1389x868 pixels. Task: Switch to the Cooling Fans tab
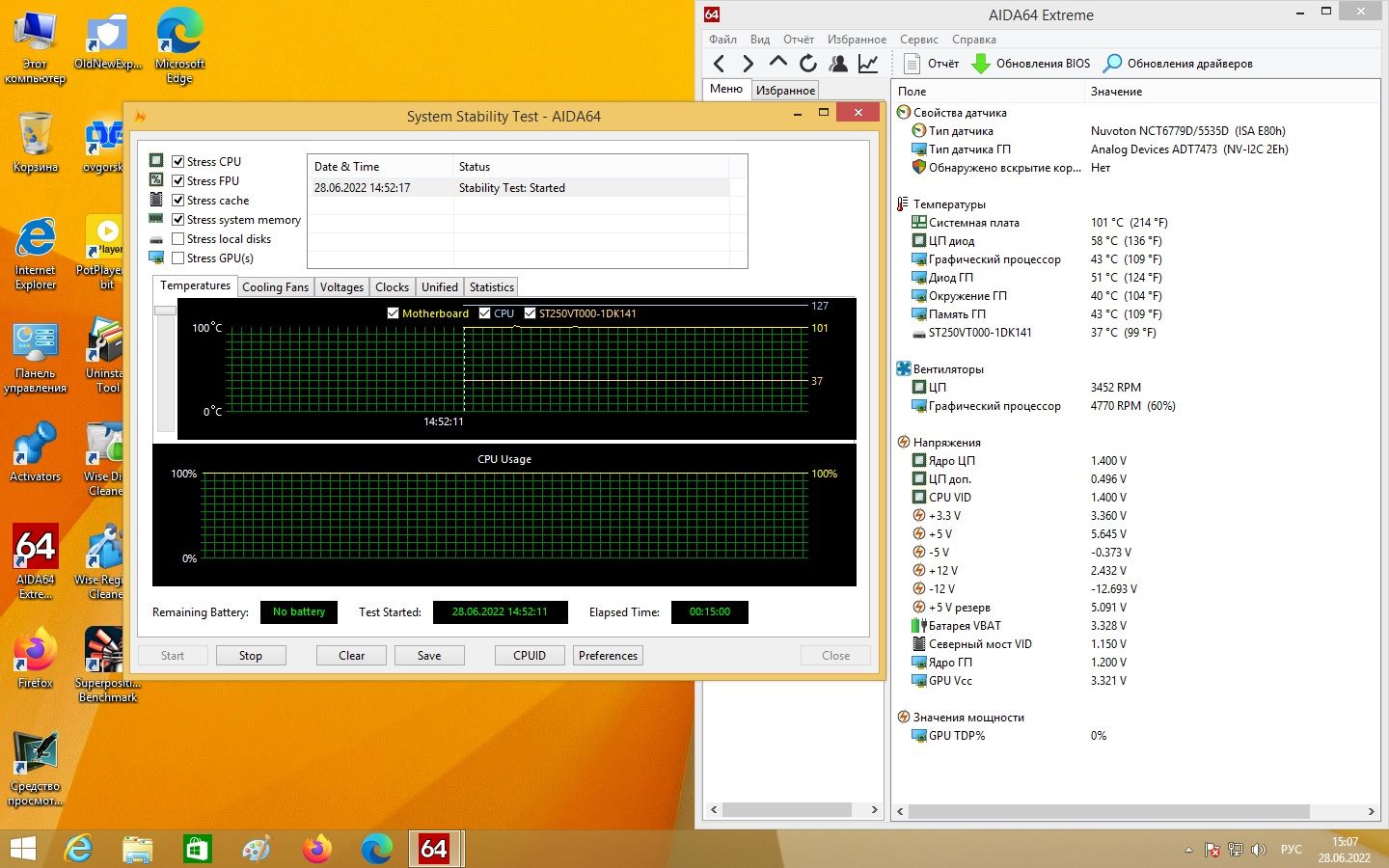click(x=276, y=287)
